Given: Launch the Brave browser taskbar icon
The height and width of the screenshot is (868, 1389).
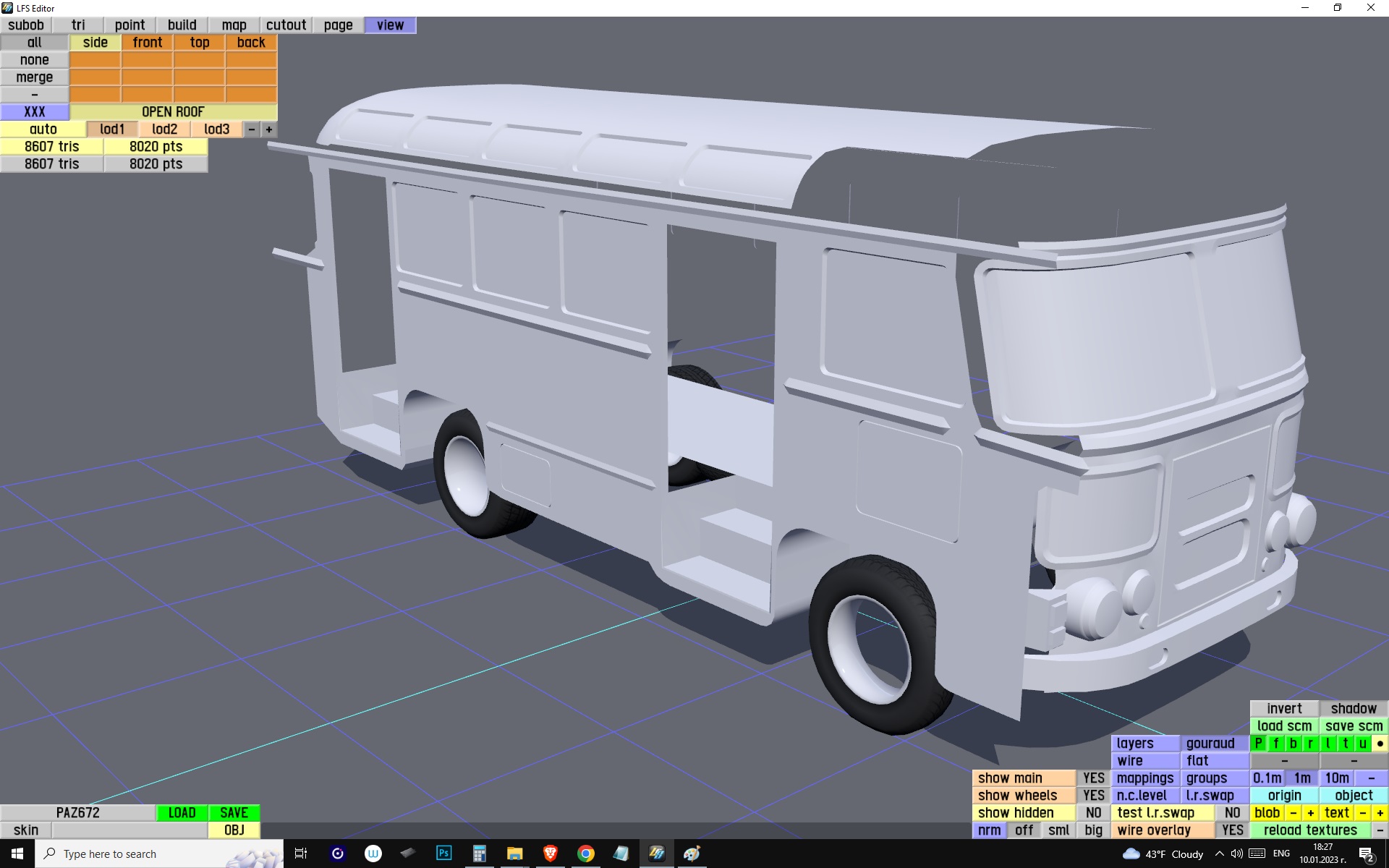Looking at the screenshot, I should click(x=550, y=854).
